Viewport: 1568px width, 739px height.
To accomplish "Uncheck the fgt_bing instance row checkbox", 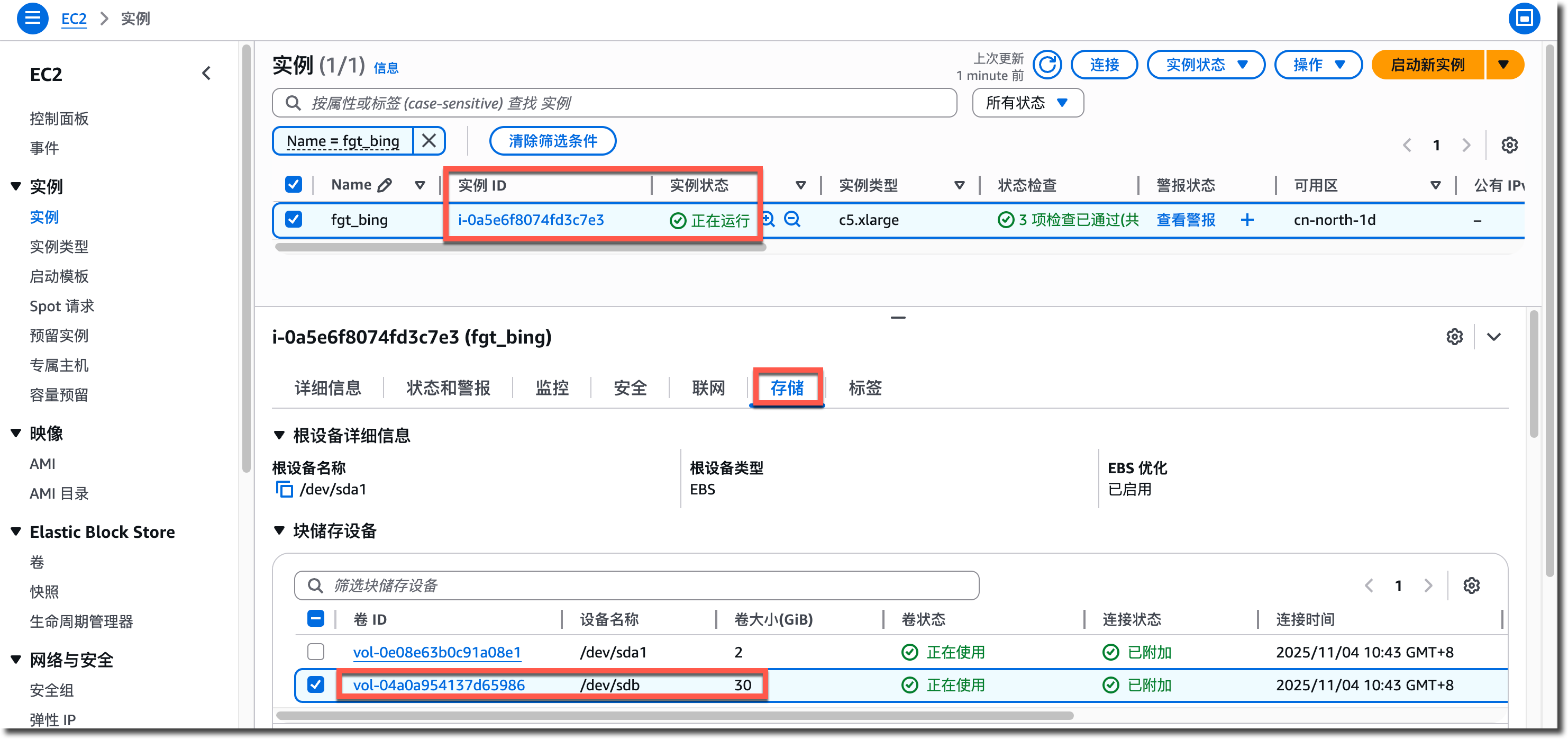I will coord(294,219).
